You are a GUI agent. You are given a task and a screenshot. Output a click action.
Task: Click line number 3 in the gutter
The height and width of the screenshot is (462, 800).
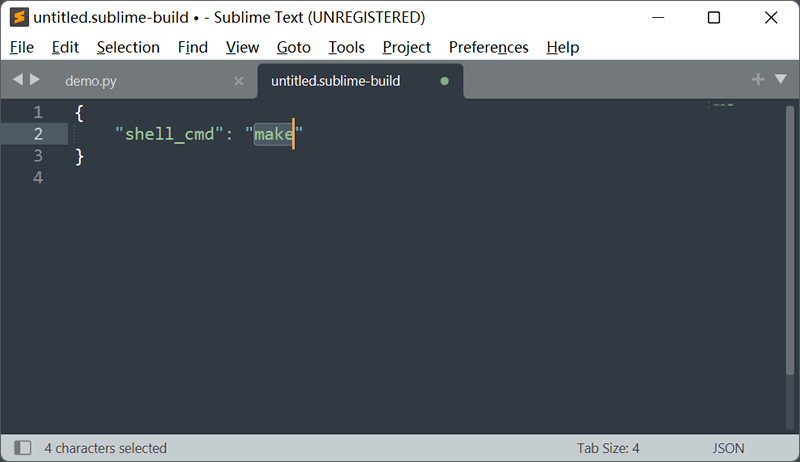pos(38,156)
